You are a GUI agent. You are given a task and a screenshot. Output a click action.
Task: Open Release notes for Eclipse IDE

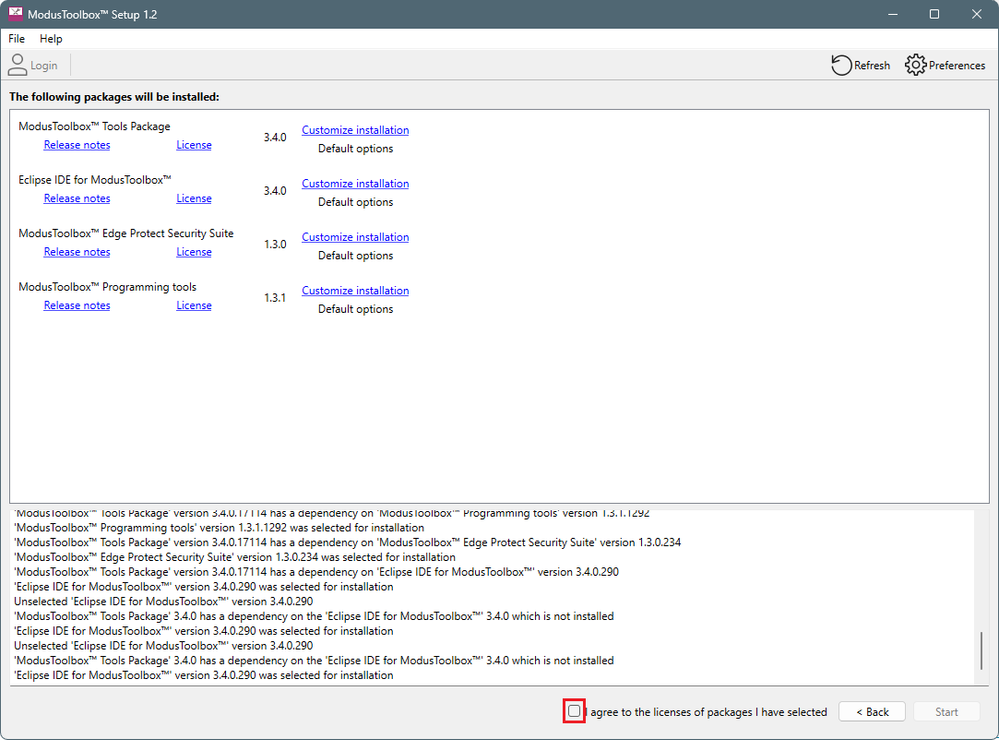click(76, 198)
